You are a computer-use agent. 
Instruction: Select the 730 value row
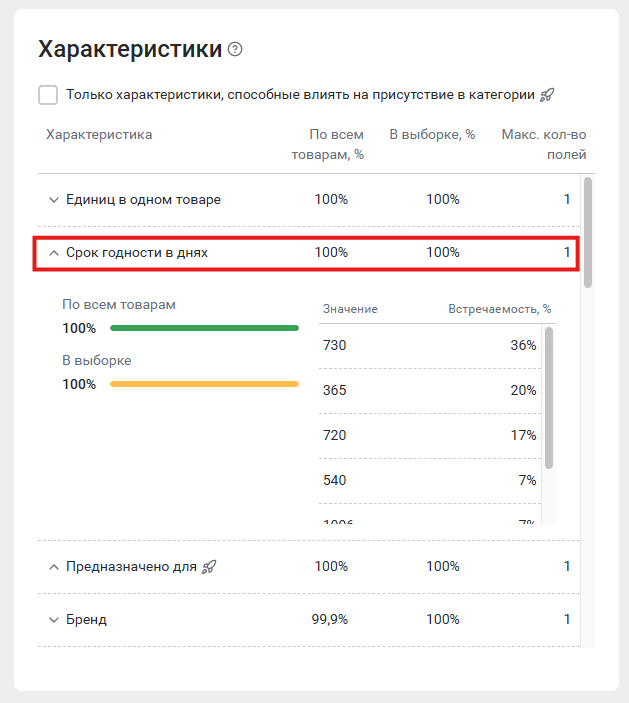[x=430, y=346]
